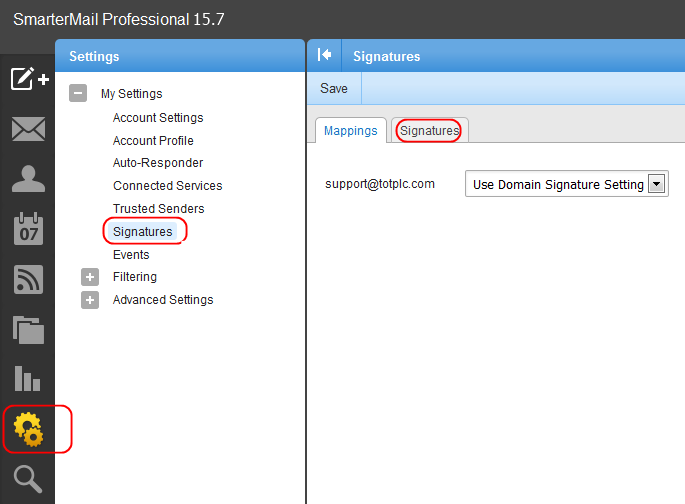685x504 pixels.
Task: Open the reports bar chart icon
Action: [27, 378]
